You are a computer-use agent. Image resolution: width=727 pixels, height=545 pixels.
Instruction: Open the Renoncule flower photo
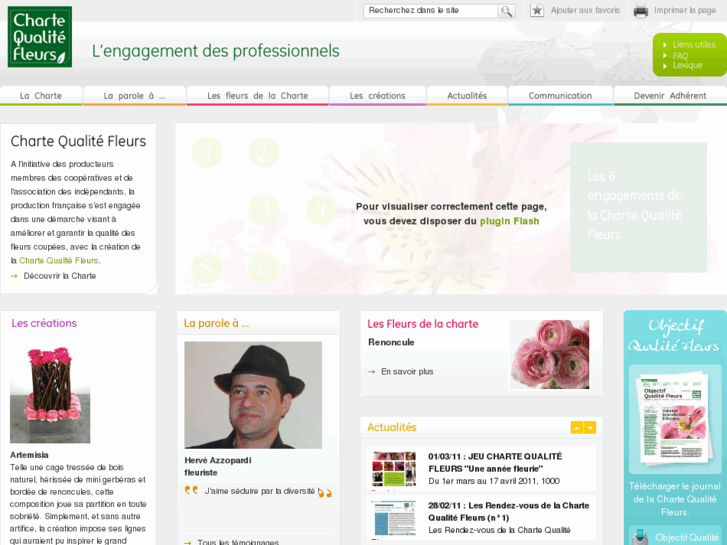549,355
